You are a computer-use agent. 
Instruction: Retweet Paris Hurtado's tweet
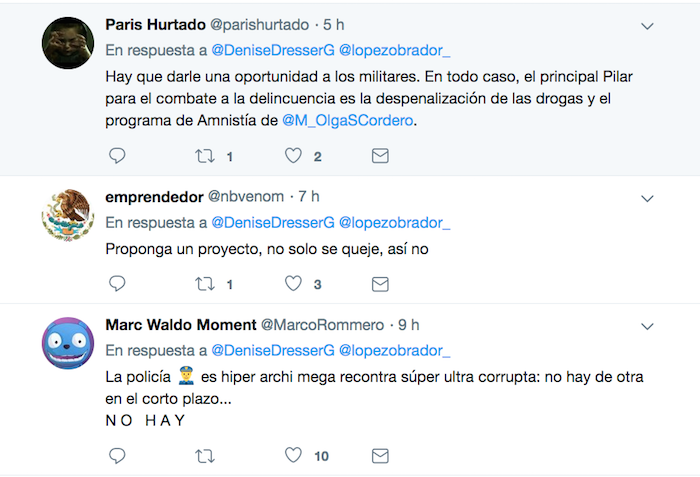[205, 156]
